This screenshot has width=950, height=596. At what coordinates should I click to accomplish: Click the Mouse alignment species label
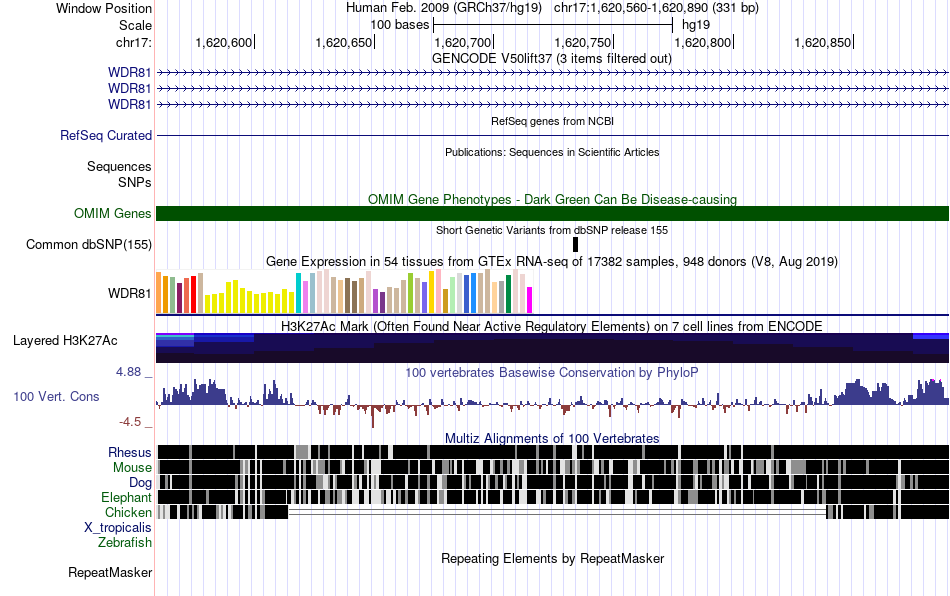point(132,468)
